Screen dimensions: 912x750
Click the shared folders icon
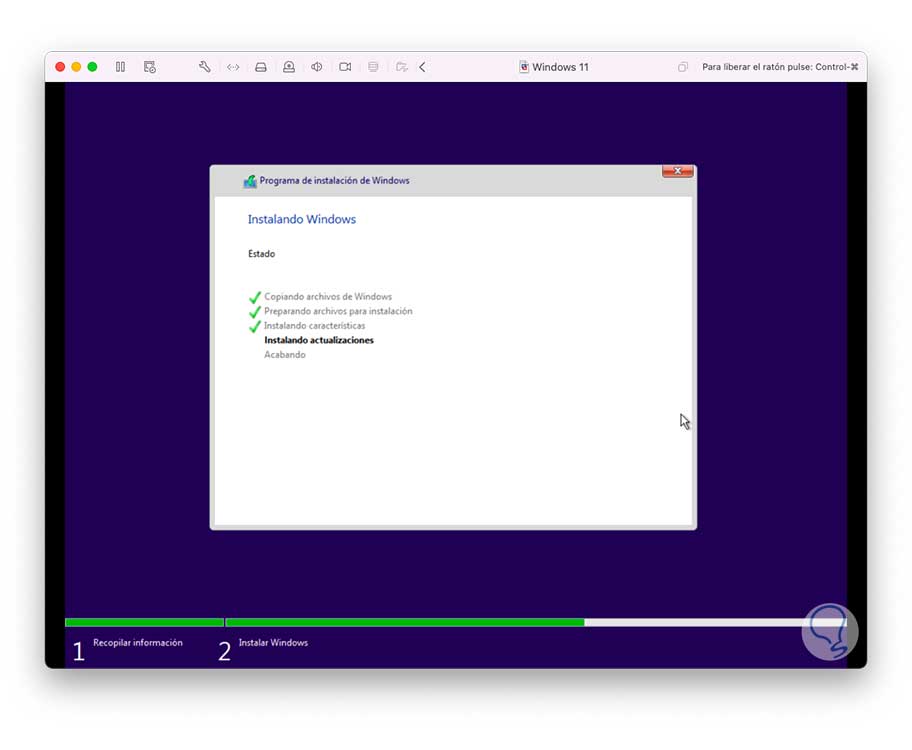coord(401,67)
